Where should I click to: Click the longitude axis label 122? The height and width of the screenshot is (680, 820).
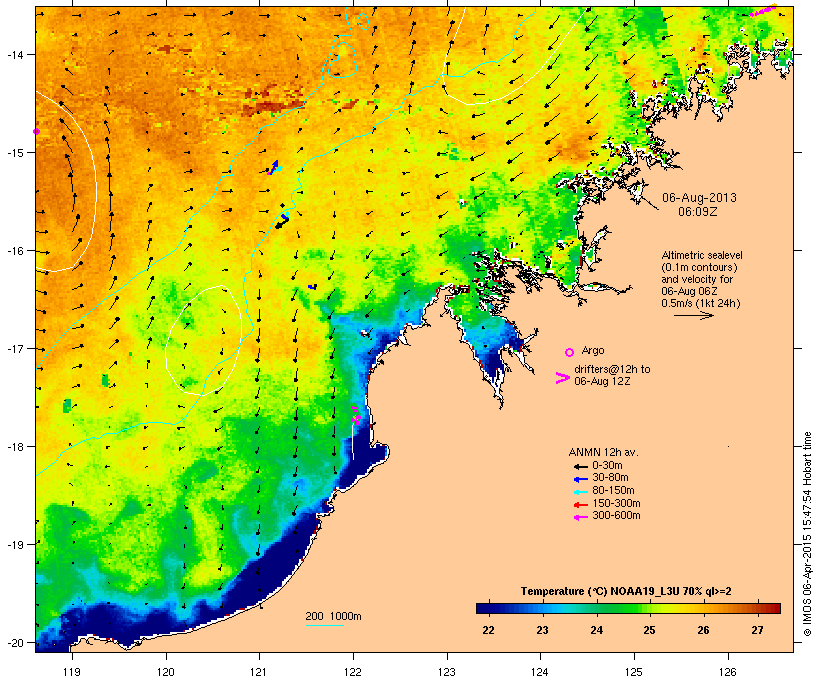pos(353,672)
